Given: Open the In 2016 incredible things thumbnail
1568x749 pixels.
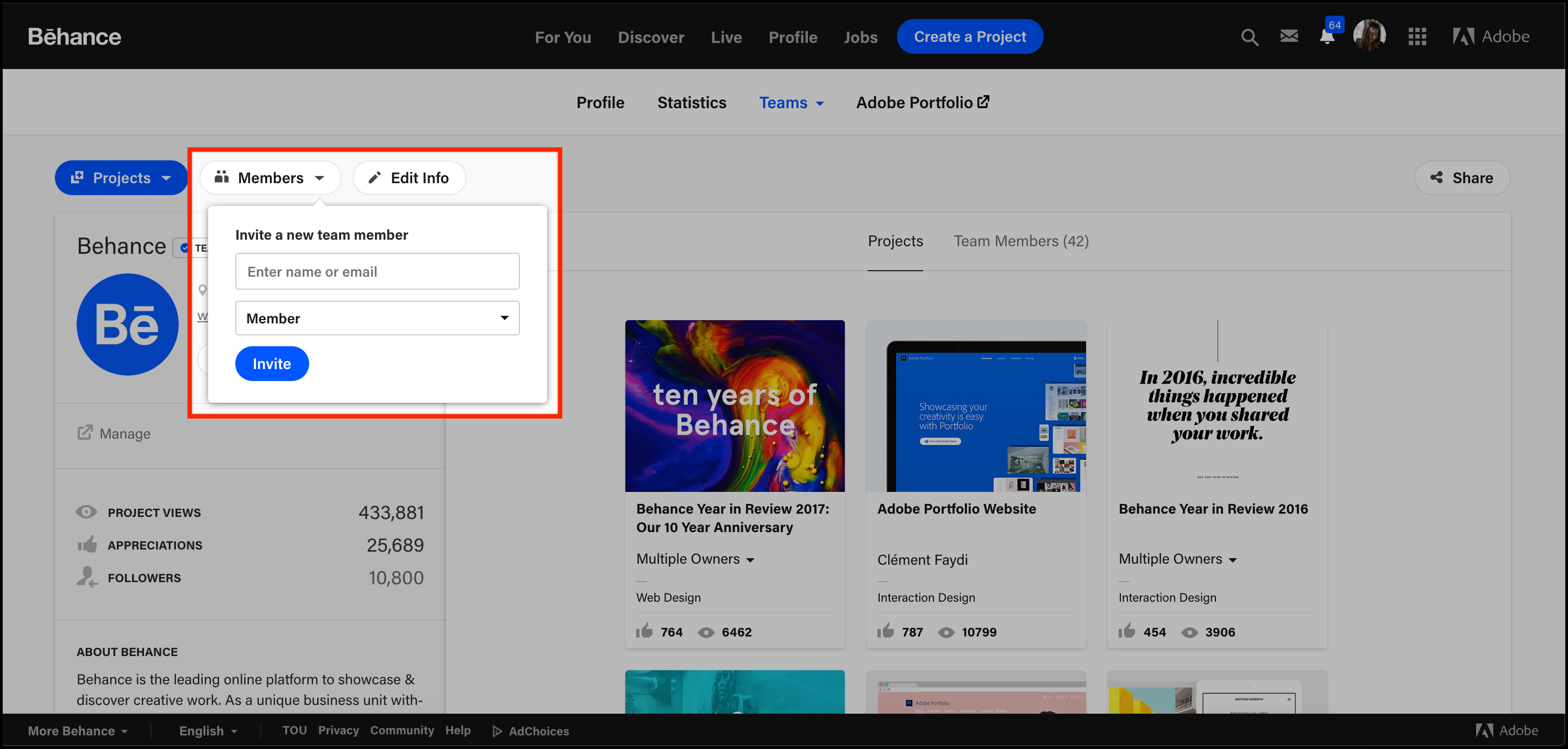Looking at the screenshot, I should point(1218,405).
